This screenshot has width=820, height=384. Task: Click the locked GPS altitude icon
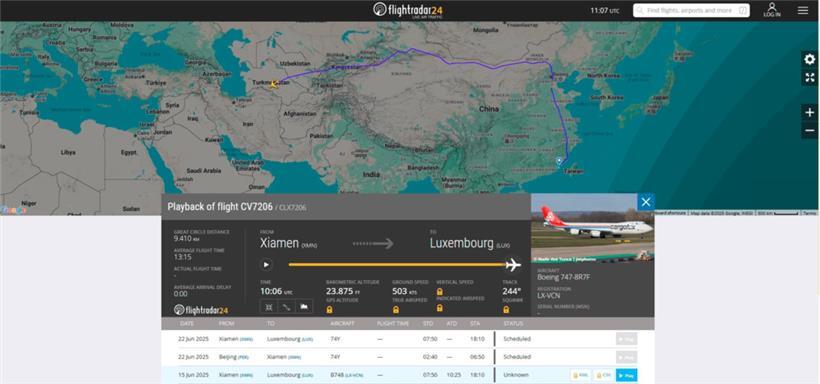329,309
